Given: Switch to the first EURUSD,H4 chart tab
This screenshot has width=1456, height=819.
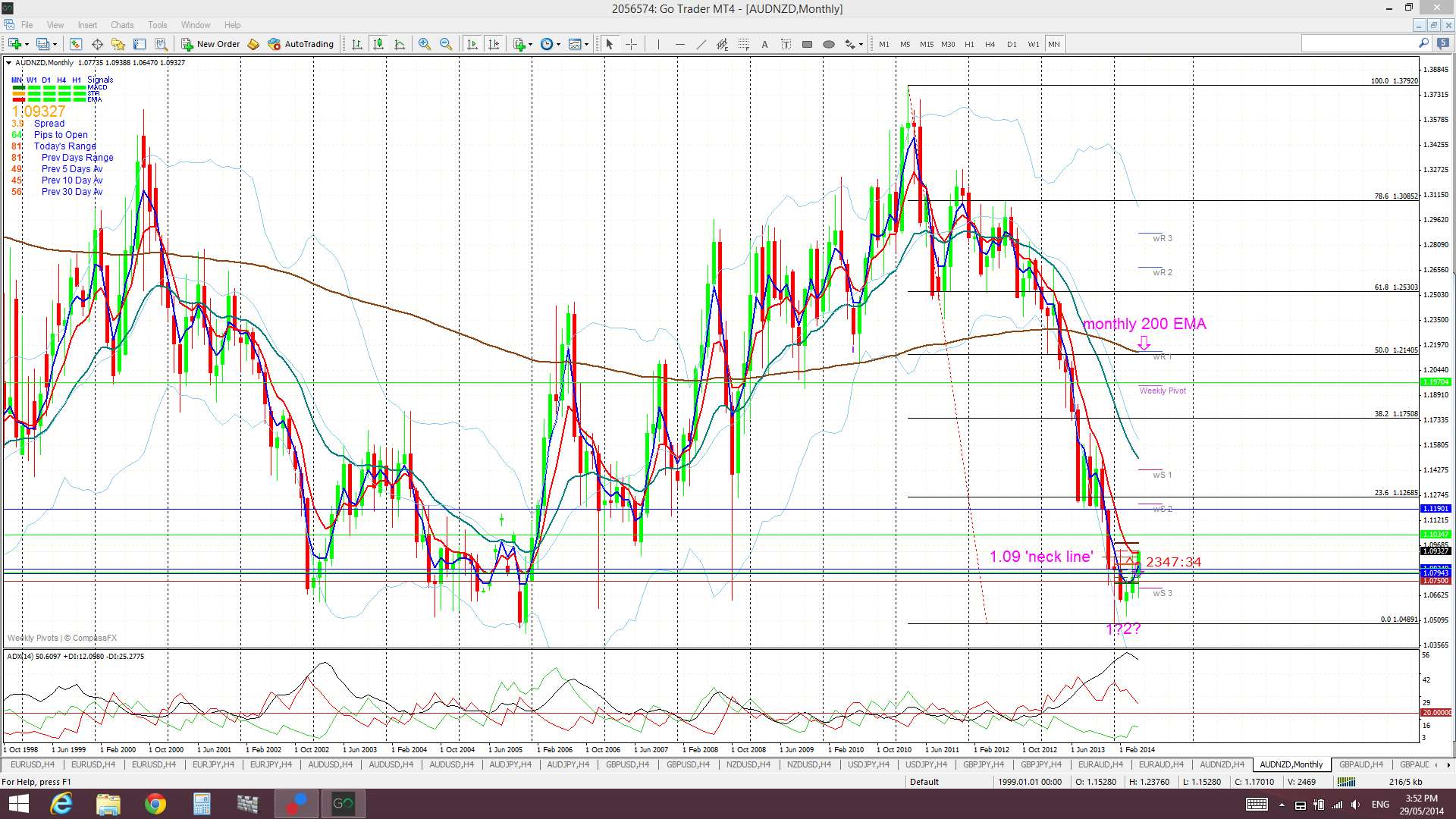Looking at the screenshot, I should [33, 764].
